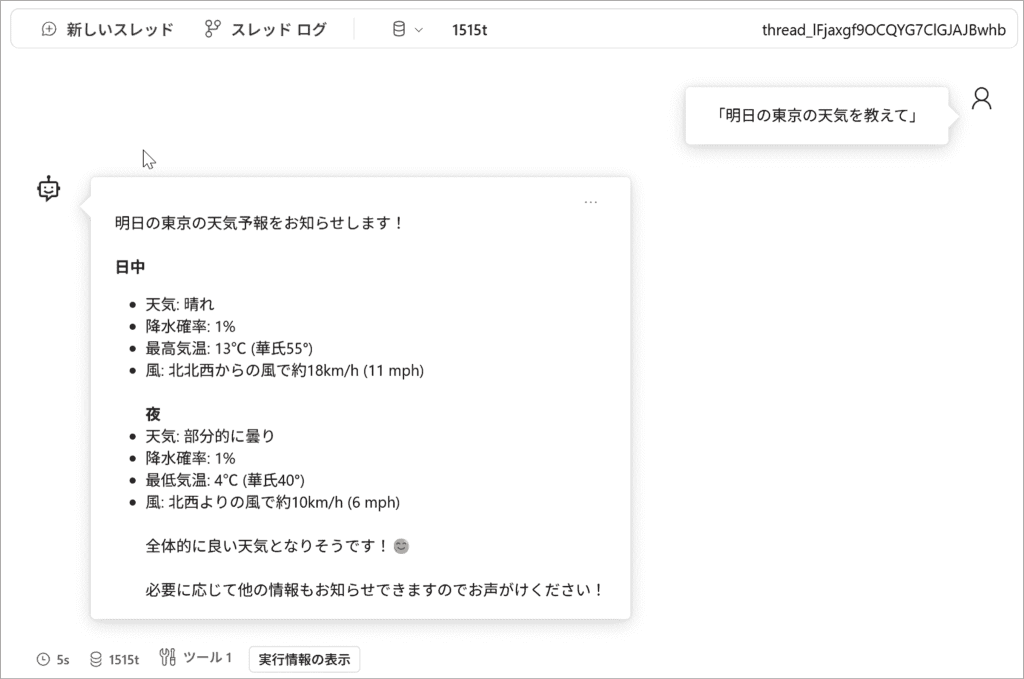Click the 日中 heading in the forecast

(x=130, y=268)
